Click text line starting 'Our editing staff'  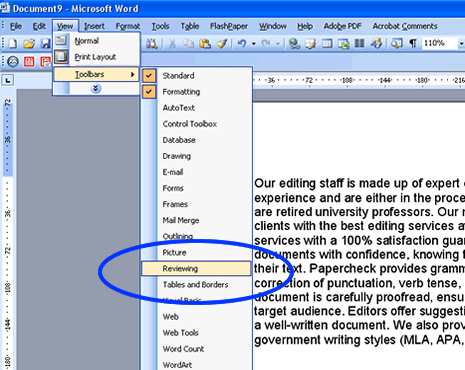point(359,183)
